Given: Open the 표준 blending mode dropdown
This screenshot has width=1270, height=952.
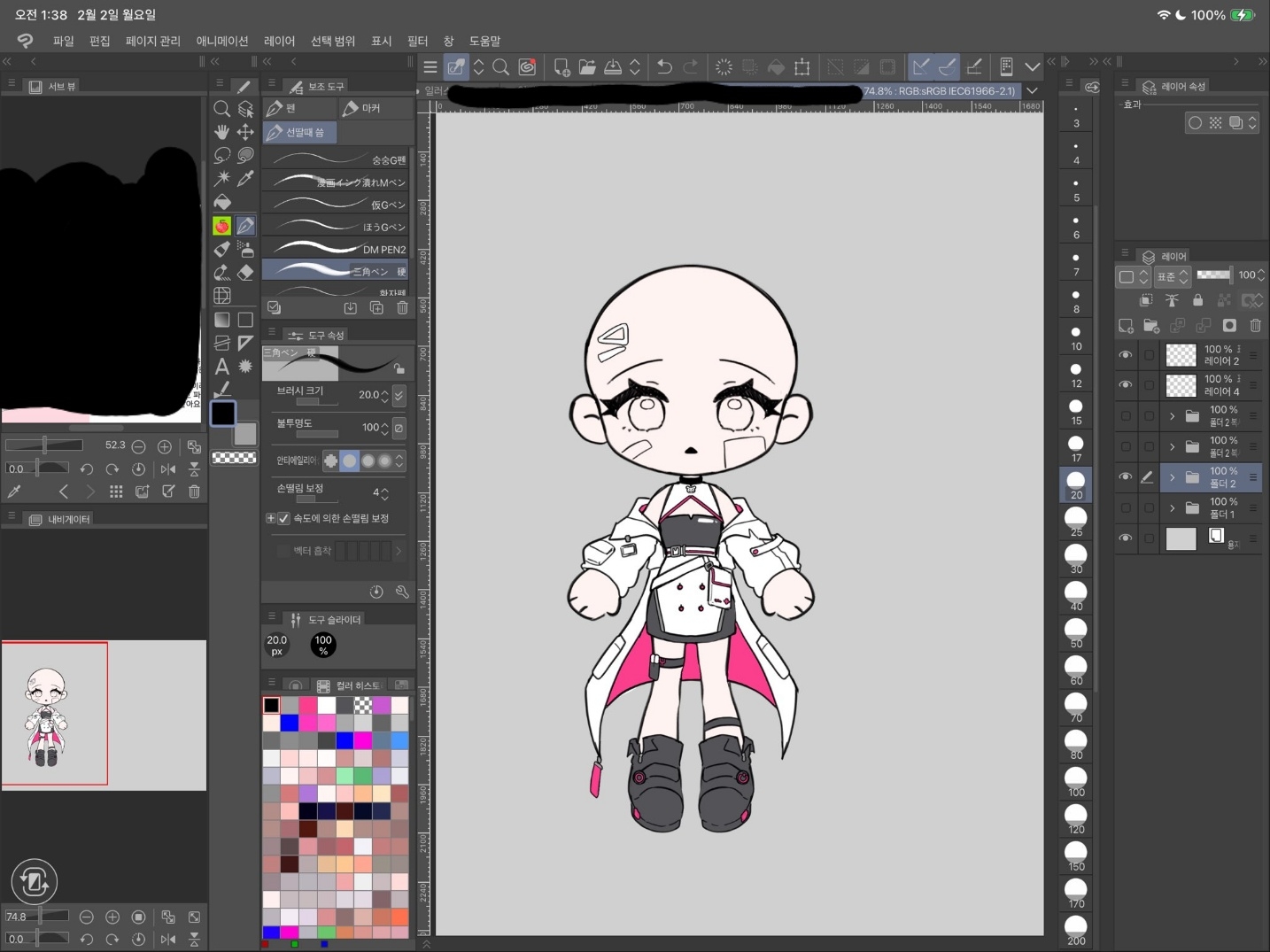Looking at the screenshot, I should point(1173,276).
